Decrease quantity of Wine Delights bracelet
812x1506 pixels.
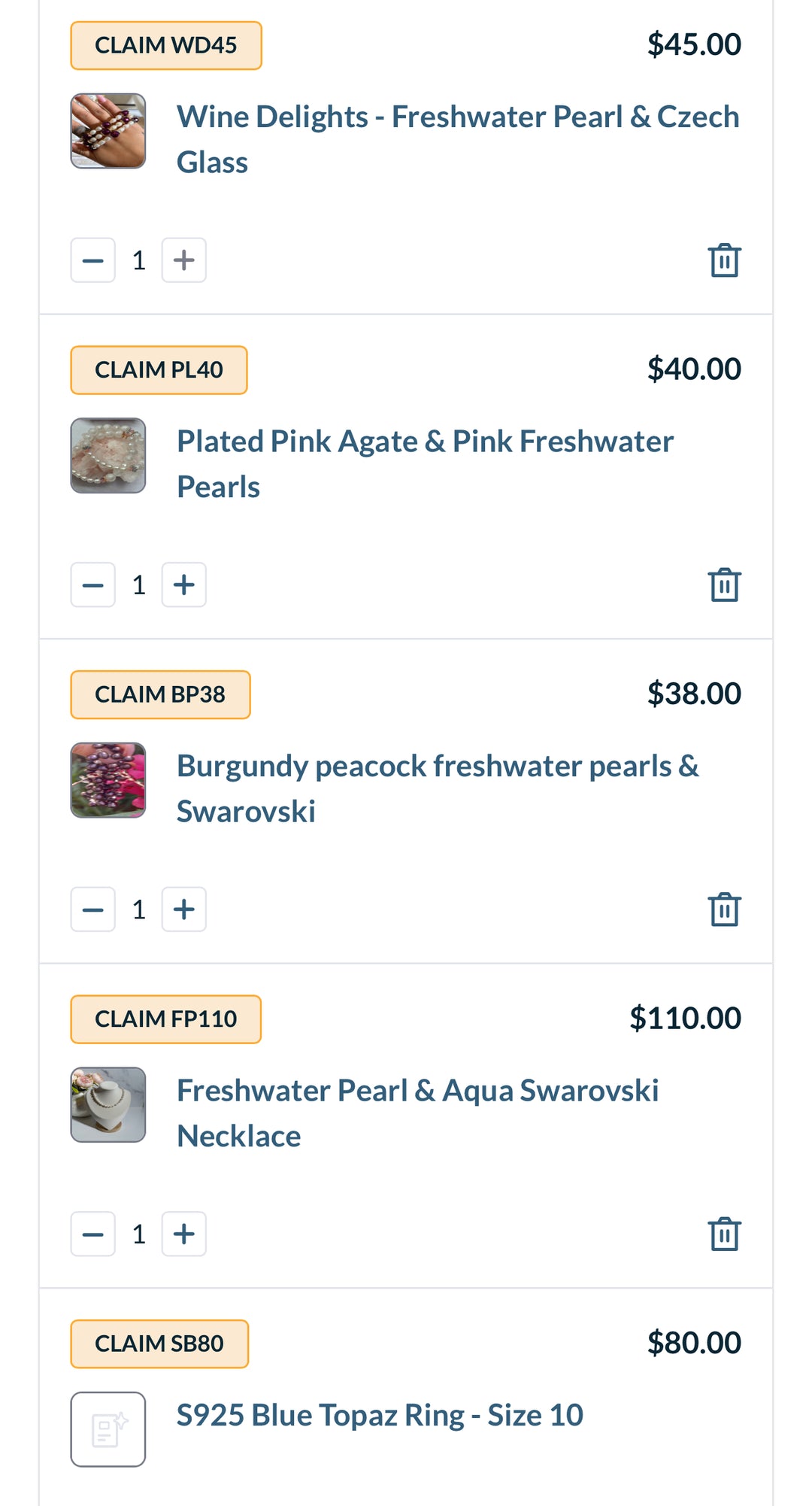click(x=93, y=260)
